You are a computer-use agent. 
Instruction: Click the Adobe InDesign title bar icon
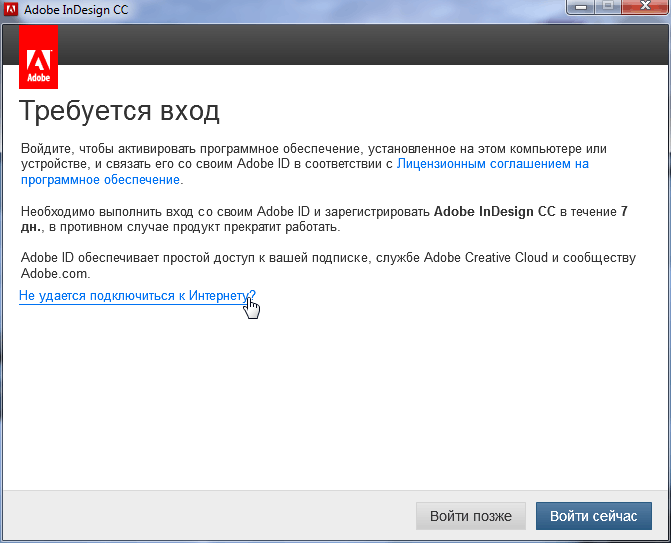11,9
